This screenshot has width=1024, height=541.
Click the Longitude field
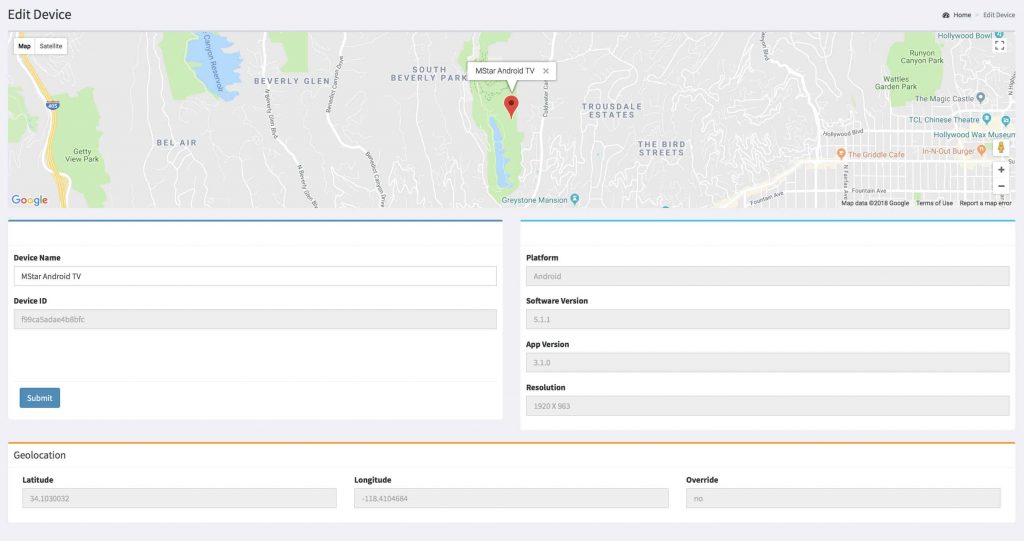tap(511, 498)
